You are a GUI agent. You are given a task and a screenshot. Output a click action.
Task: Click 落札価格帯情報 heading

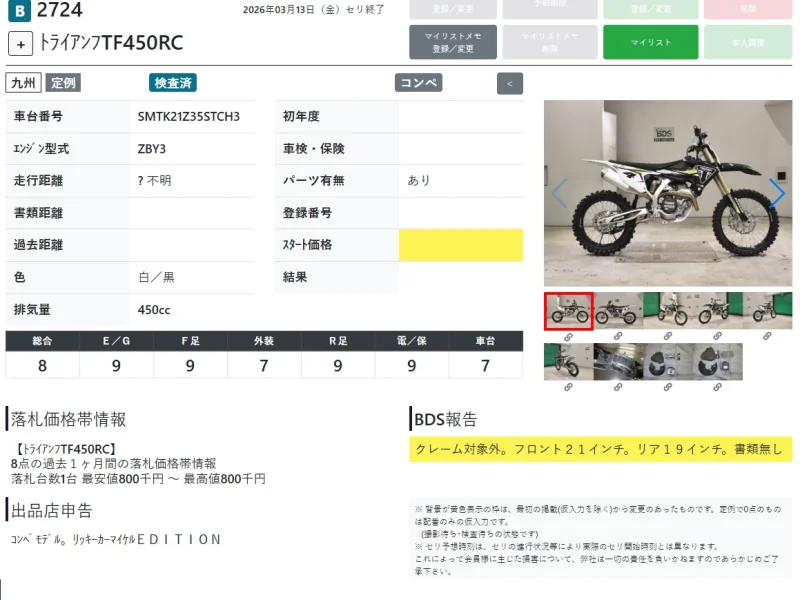(x=68, y=419)
